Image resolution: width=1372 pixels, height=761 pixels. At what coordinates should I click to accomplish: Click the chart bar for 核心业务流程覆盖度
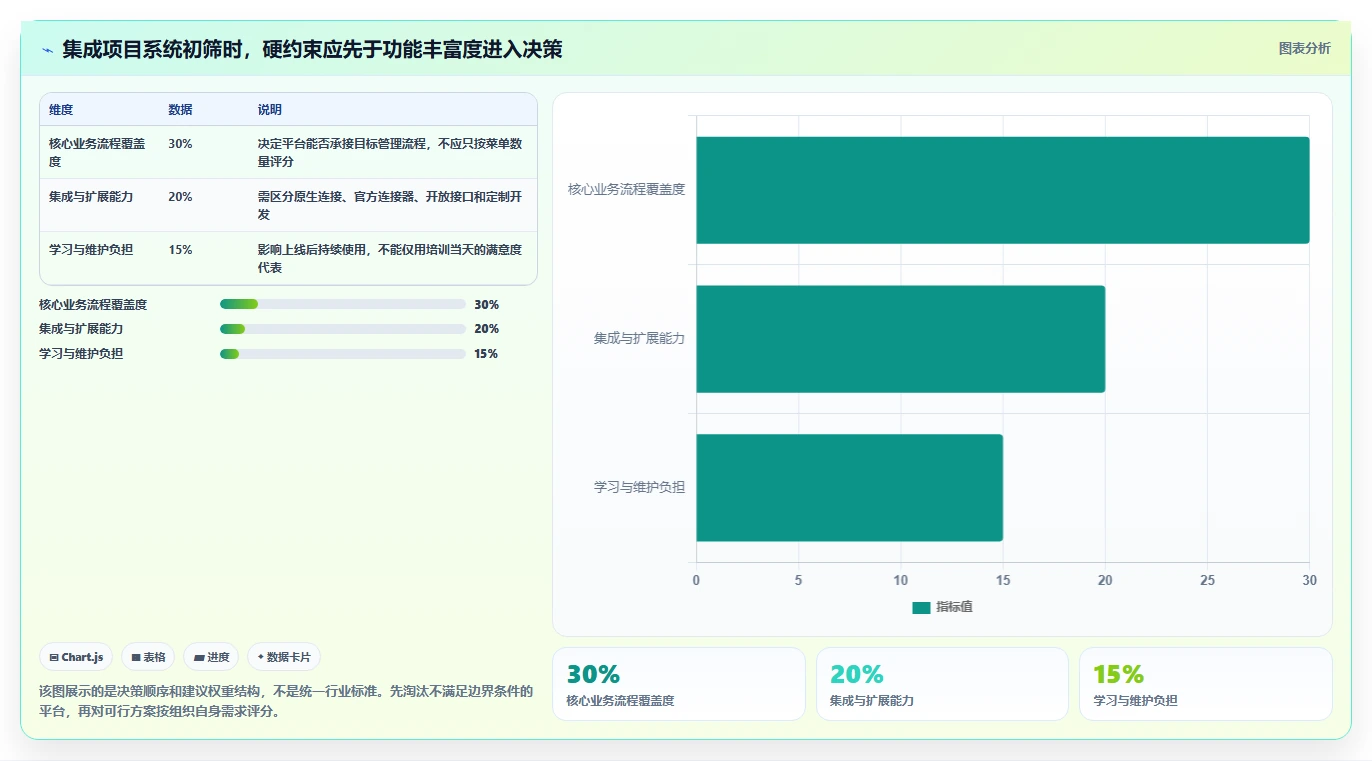coord(1003,190)
